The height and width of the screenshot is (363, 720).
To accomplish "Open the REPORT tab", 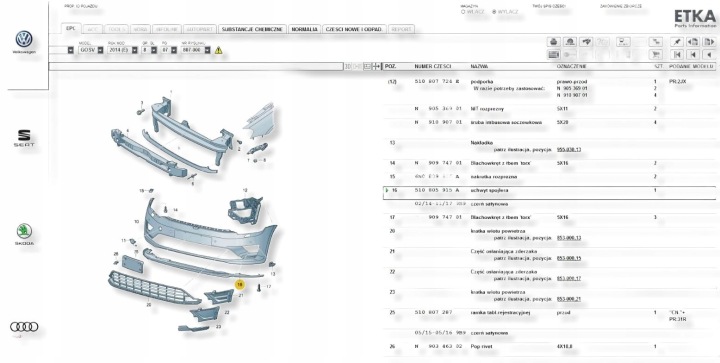I will [x=401, y=29].
